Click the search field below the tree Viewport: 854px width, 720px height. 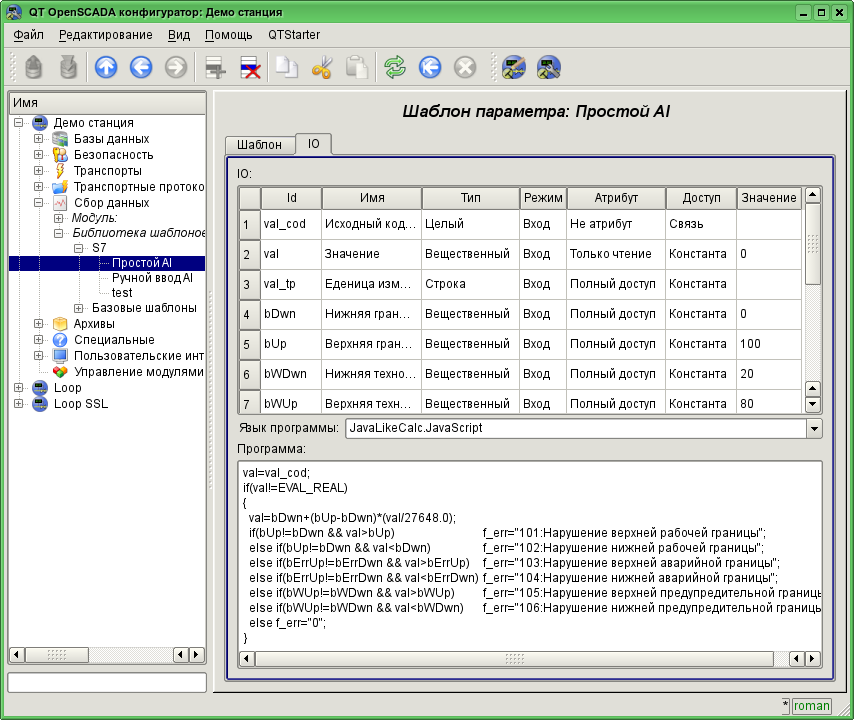[x=107, y=682]
